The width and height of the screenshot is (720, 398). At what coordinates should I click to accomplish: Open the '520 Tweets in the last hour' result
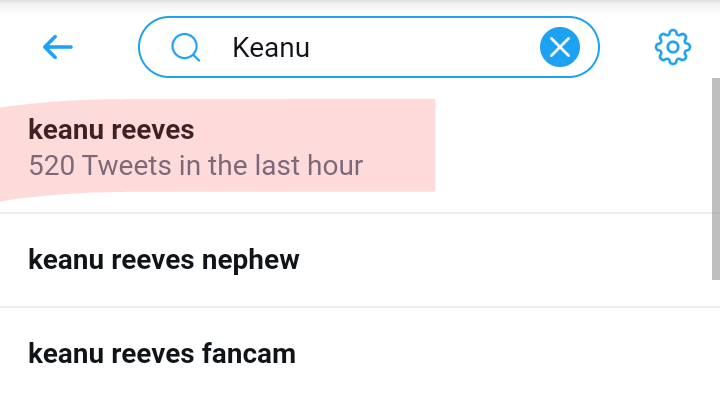pyautogui.click(x=196, y=166)
